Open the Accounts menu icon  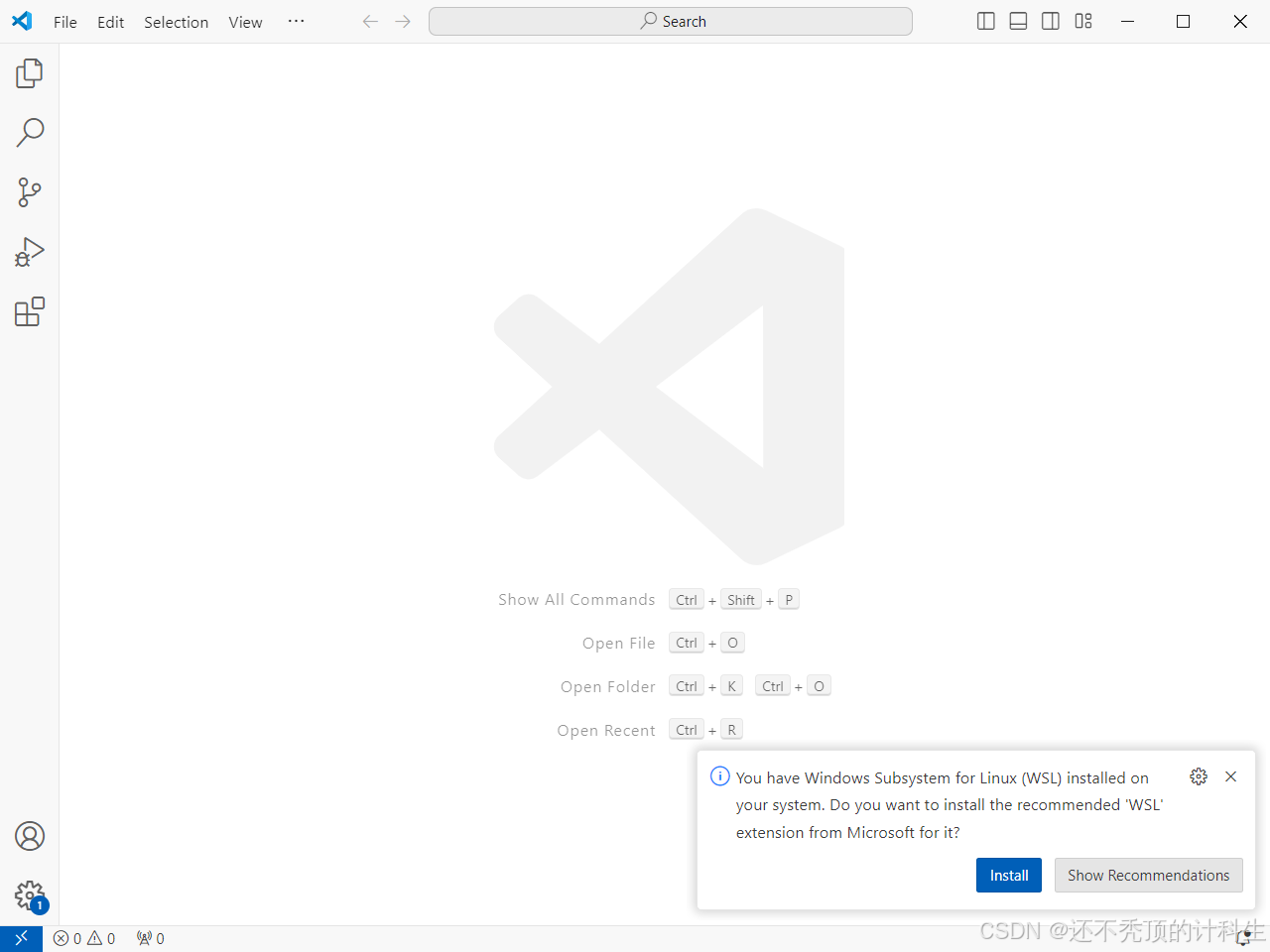coord(30,836)
